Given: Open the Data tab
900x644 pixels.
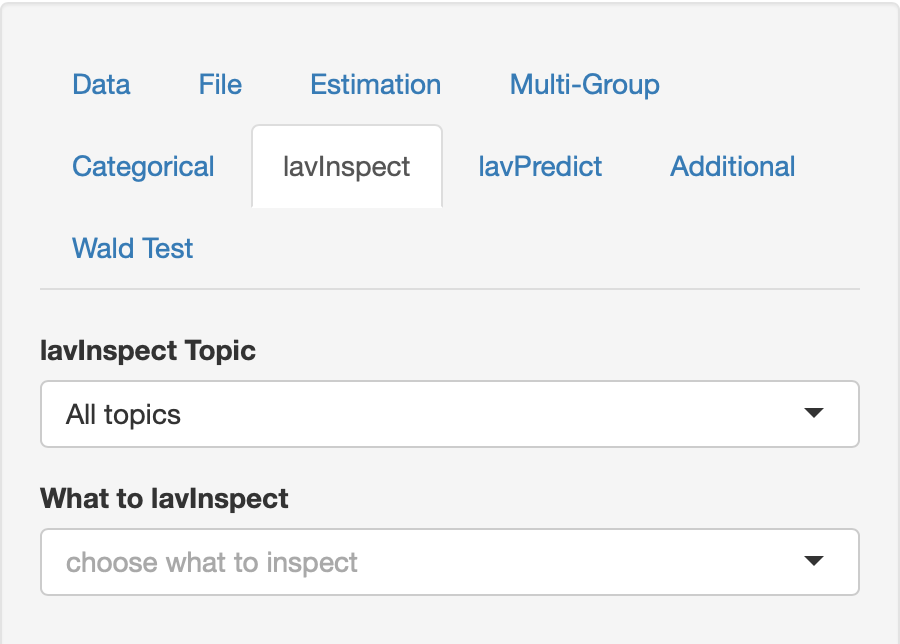Looking at the screenshot, I should tap(101, 85).
